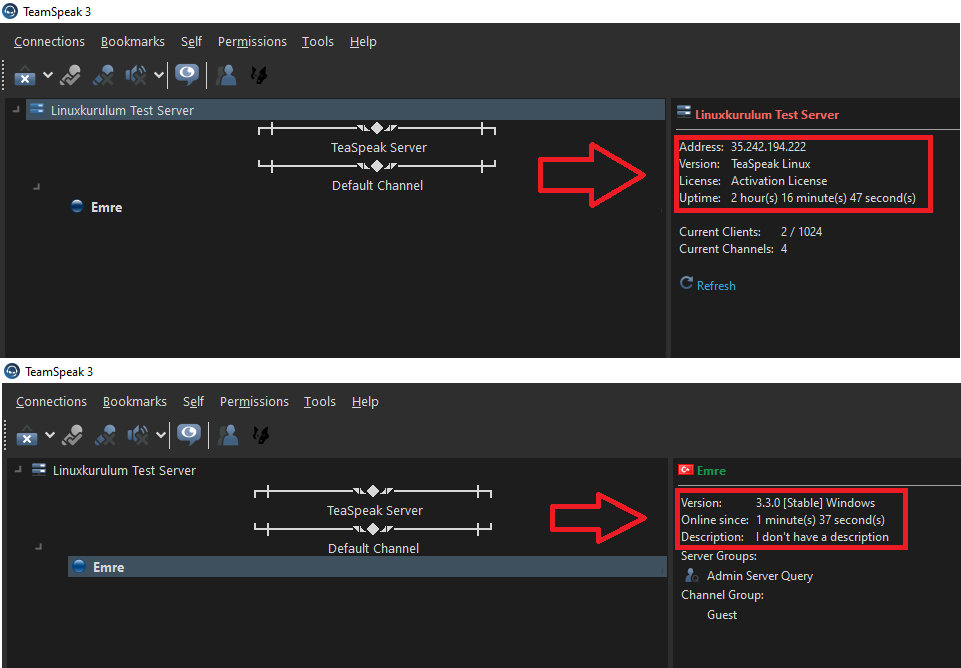Click the Refresh circular arrow icon
This screenshot has height=668, width=961.
point(686,283)
